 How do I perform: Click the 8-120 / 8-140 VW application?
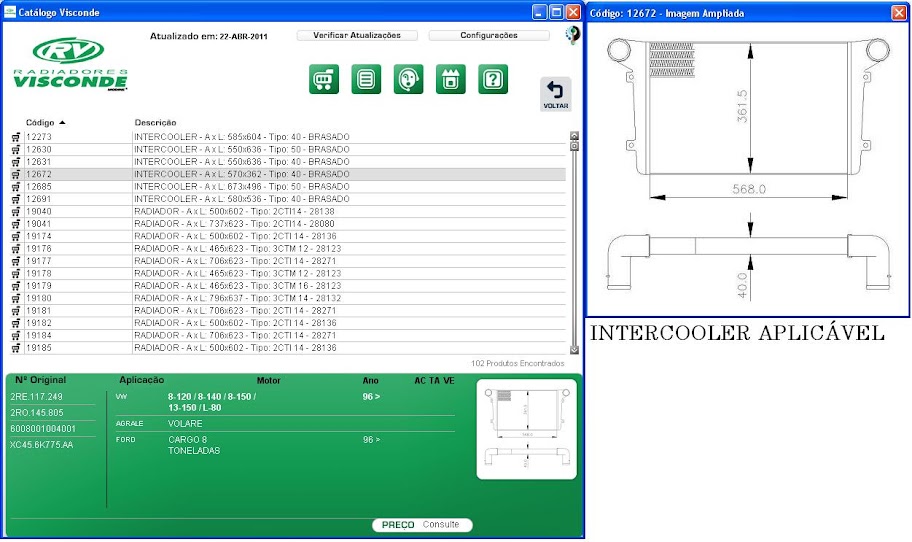[212, 402]
